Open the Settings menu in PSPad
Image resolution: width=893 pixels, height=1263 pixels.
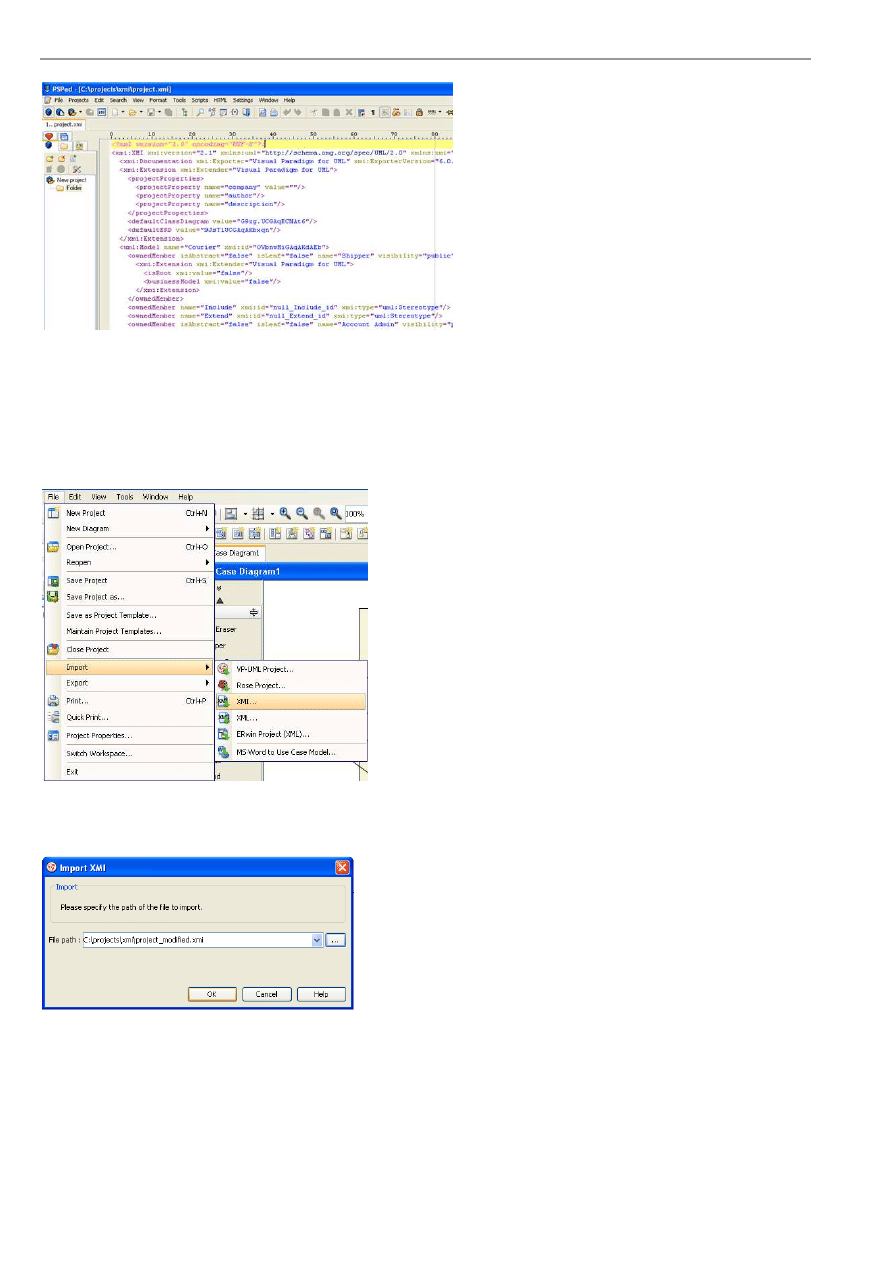[x=243, y=100]
